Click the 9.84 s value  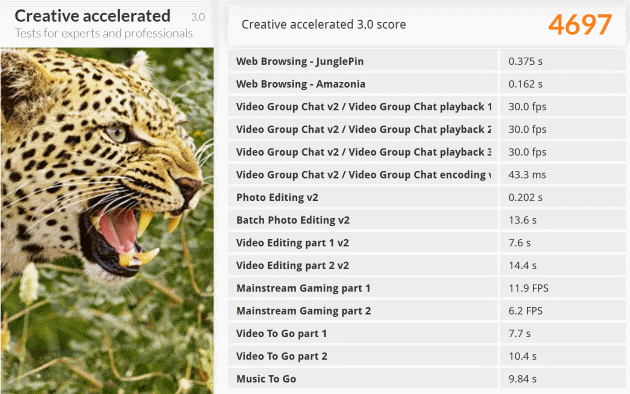pos(522,379)
